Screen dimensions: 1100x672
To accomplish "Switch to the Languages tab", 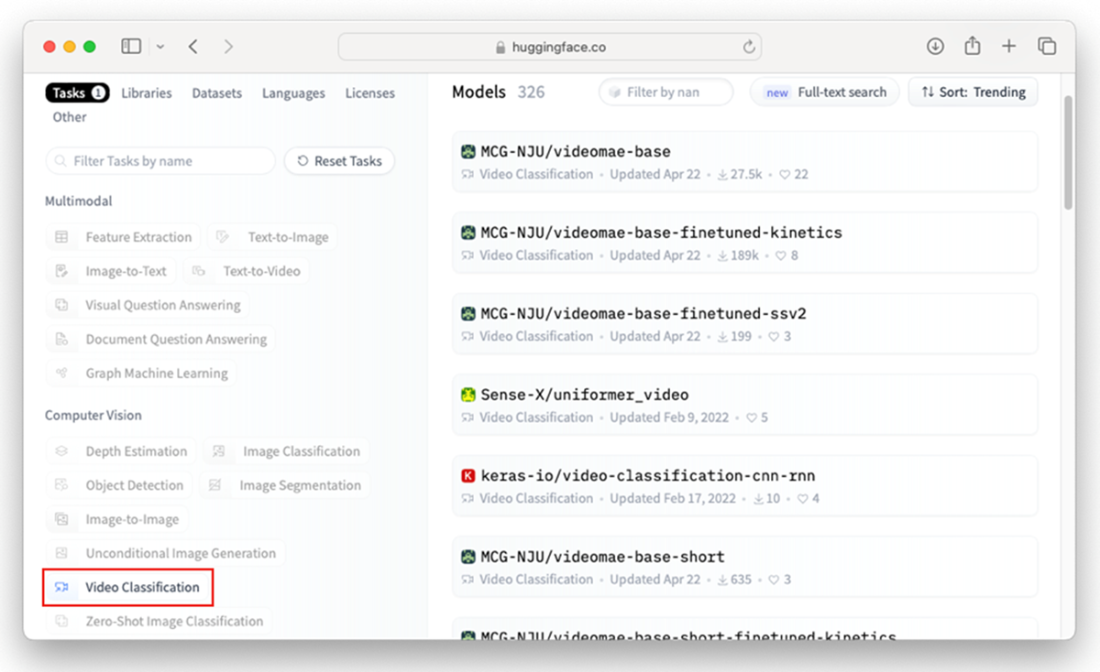I will [x=293, y=93].
